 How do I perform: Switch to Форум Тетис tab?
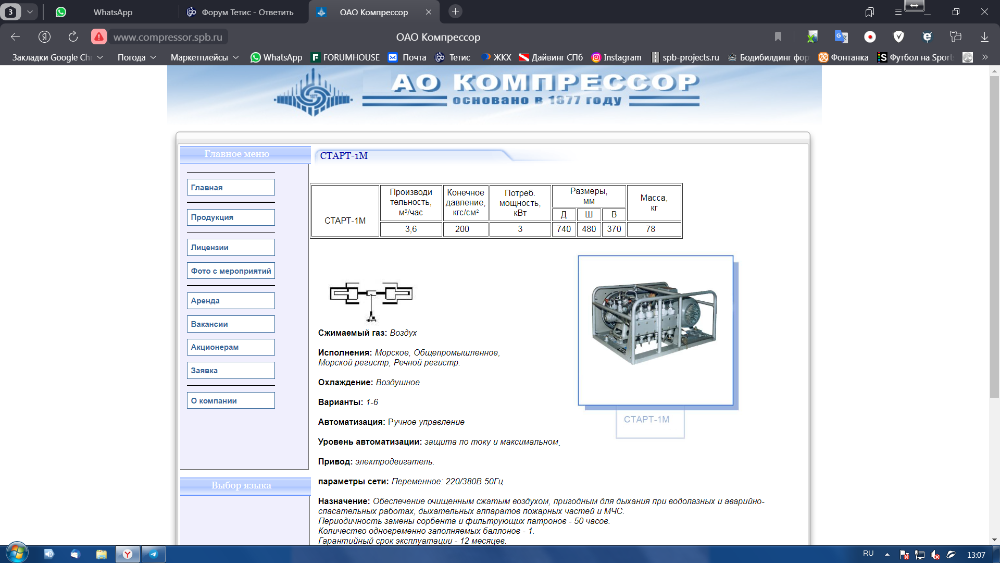pos(240,12)
